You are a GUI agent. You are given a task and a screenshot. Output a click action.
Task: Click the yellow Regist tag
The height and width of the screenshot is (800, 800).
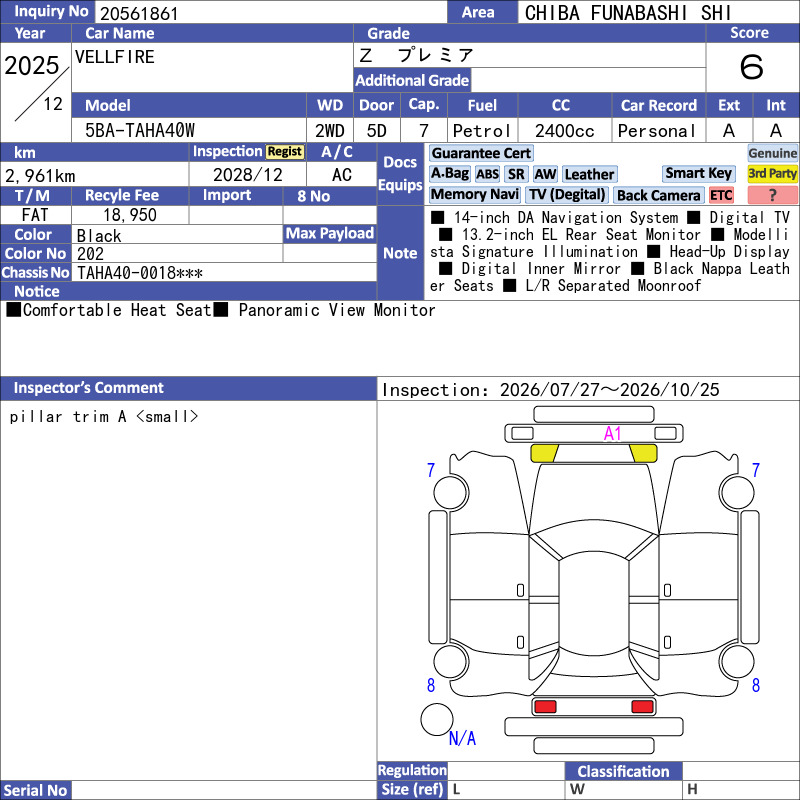(x=285, y=152)
